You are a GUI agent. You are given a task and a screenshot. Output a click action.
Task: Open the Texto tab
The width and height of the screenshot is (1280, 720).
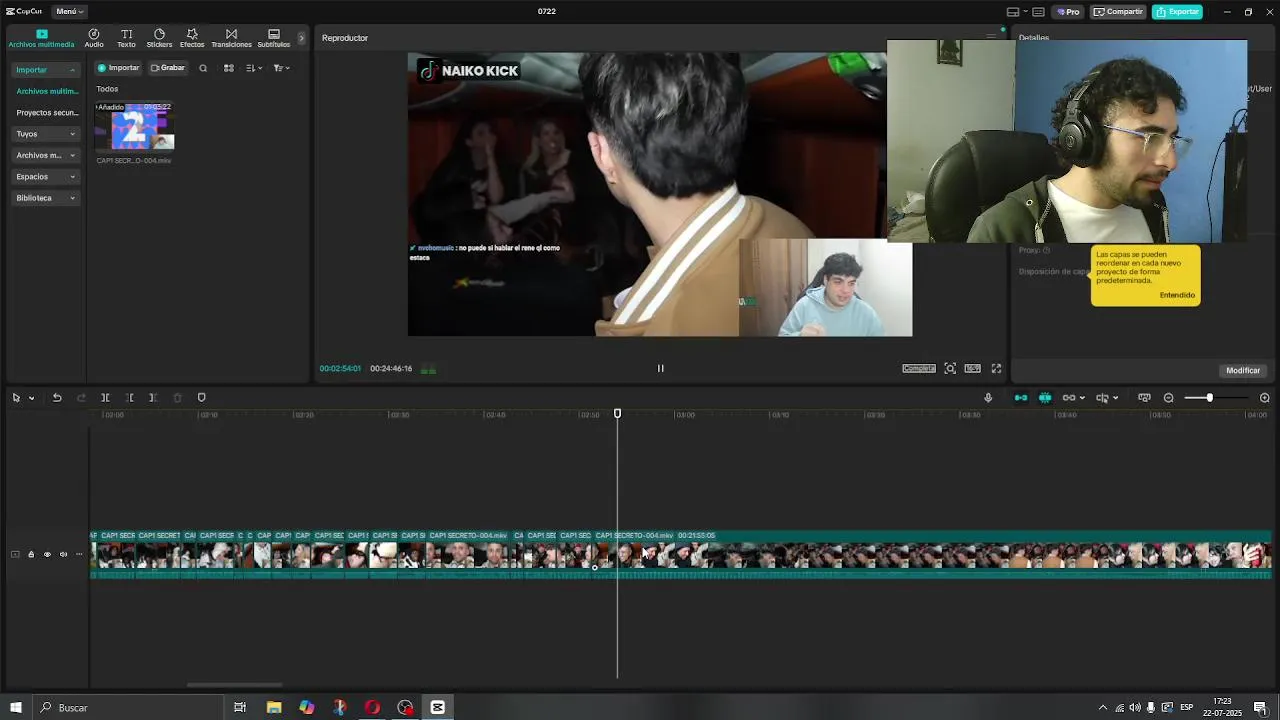[x=126, y=38]
